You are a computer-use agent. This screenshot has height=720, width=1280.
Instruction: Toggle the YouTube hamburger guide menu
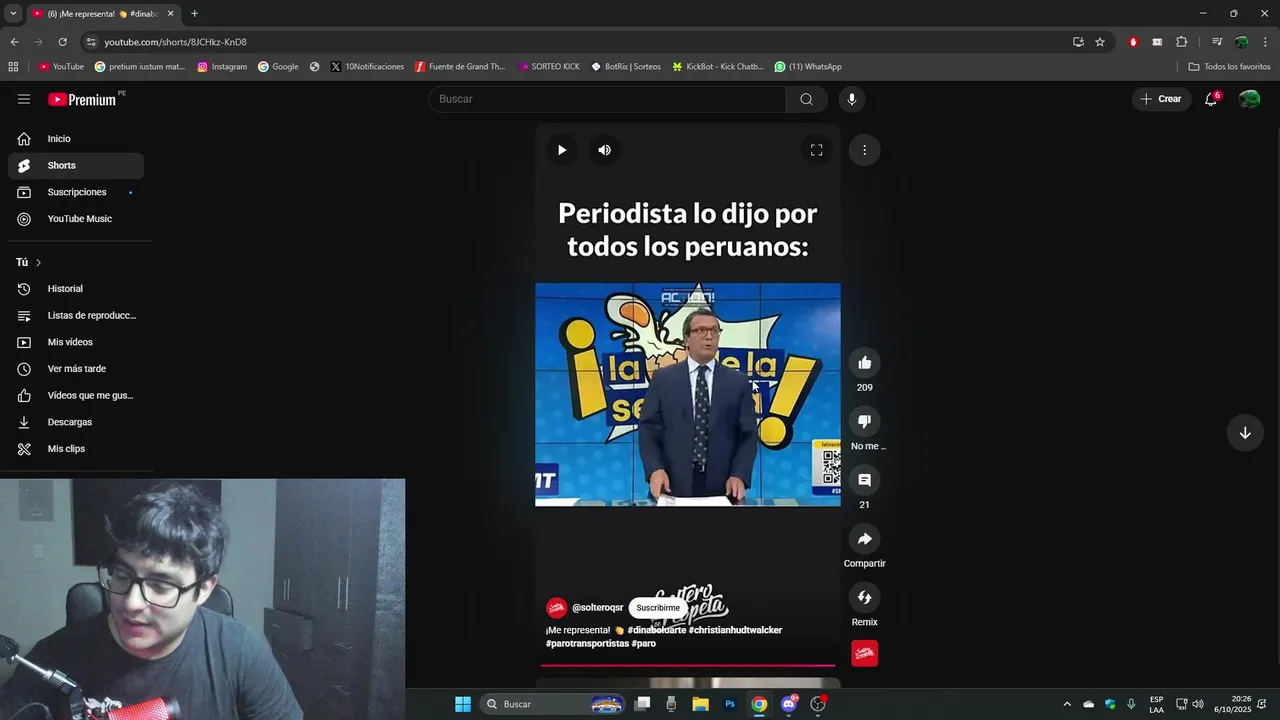[x=24, y=99]
